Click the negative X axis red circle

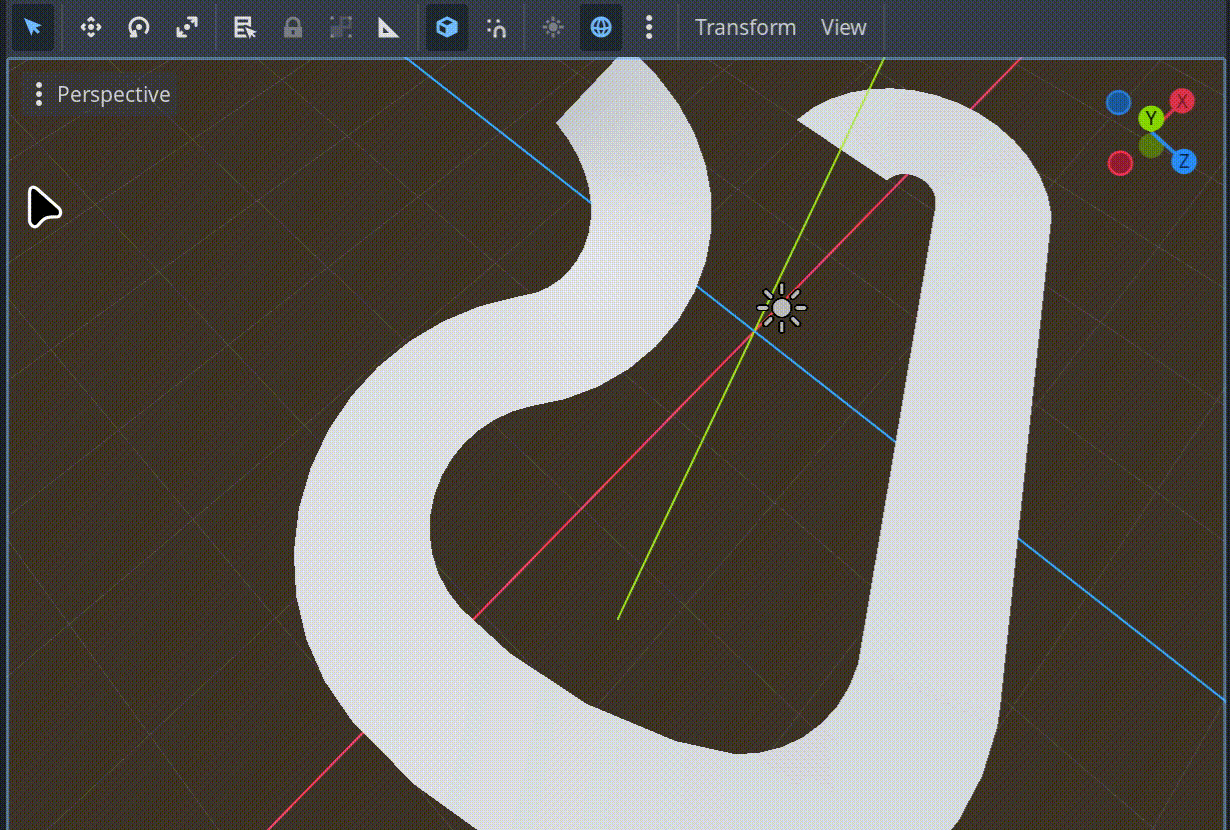click(x=1120, y=162)
